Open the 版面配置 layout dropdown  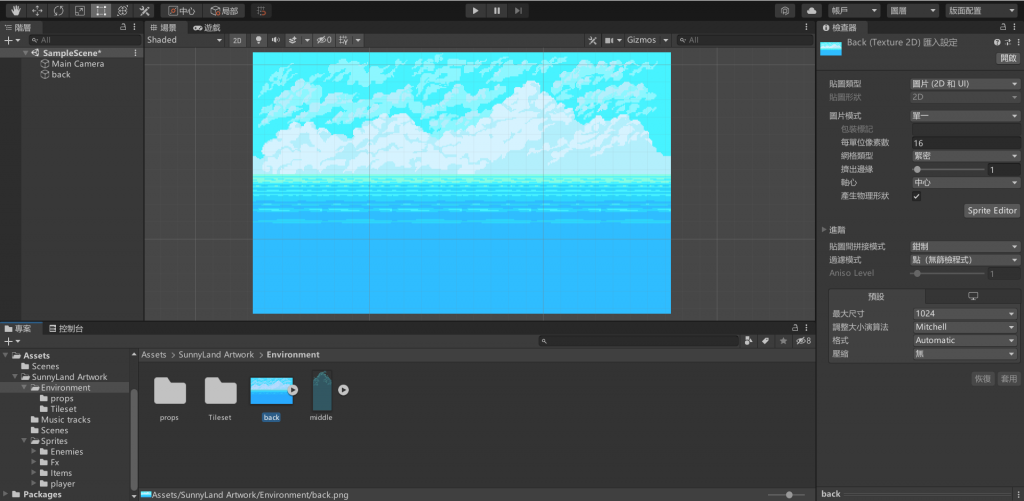[982, 10]
